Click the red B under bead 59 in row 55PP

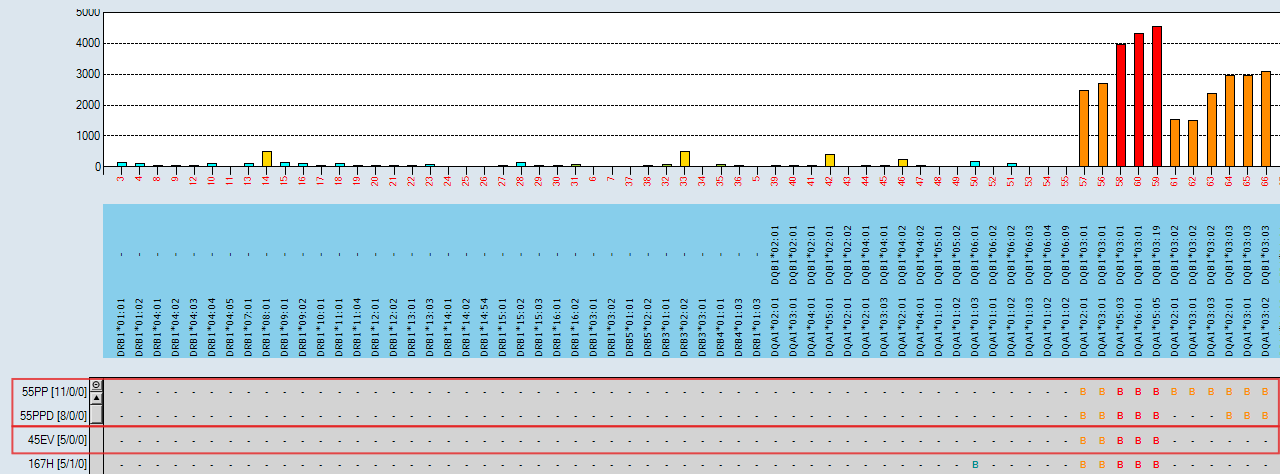[1157, 392]
